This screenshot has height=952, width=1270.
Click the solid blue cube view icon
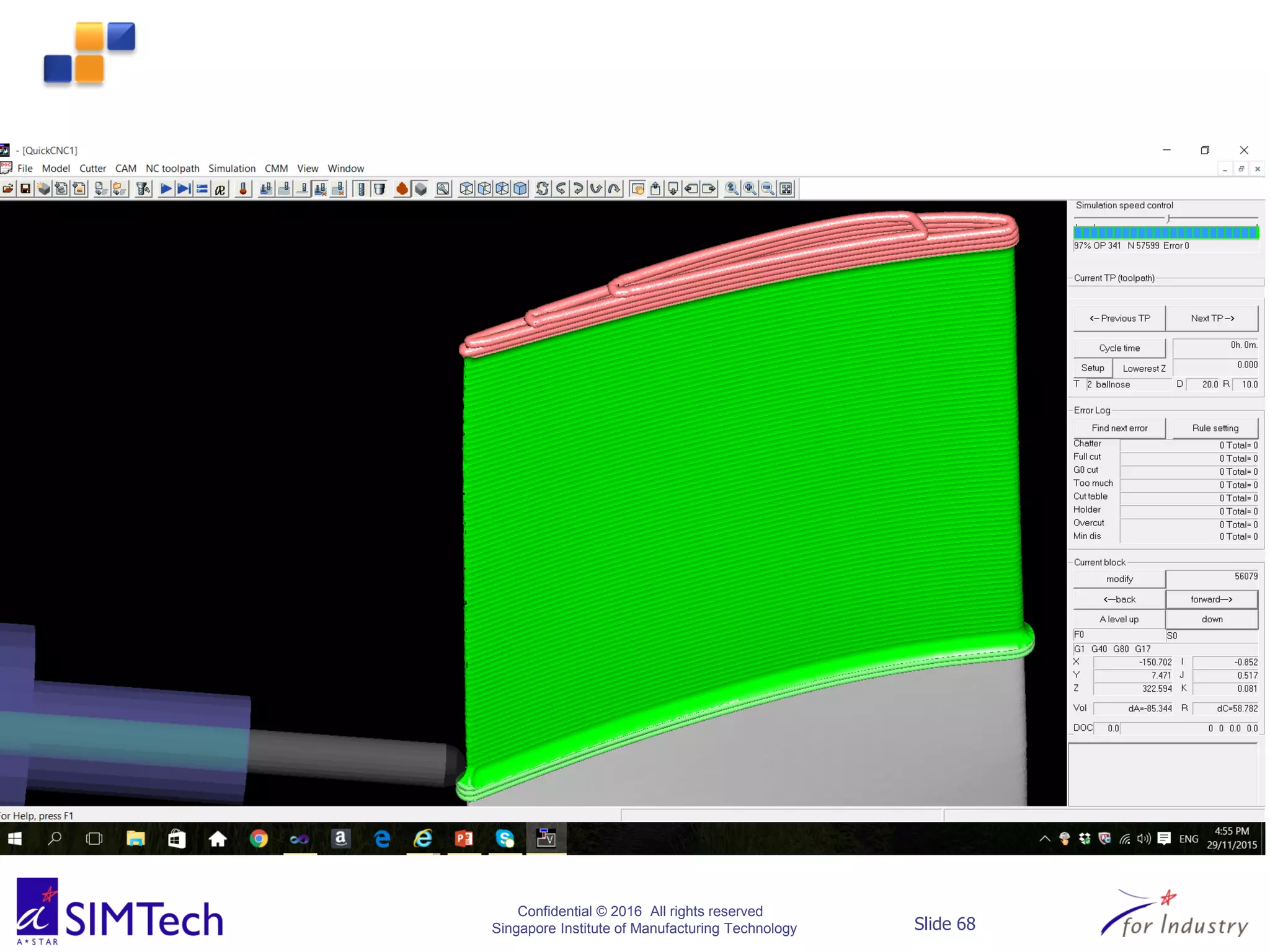(x=520, y=188)
